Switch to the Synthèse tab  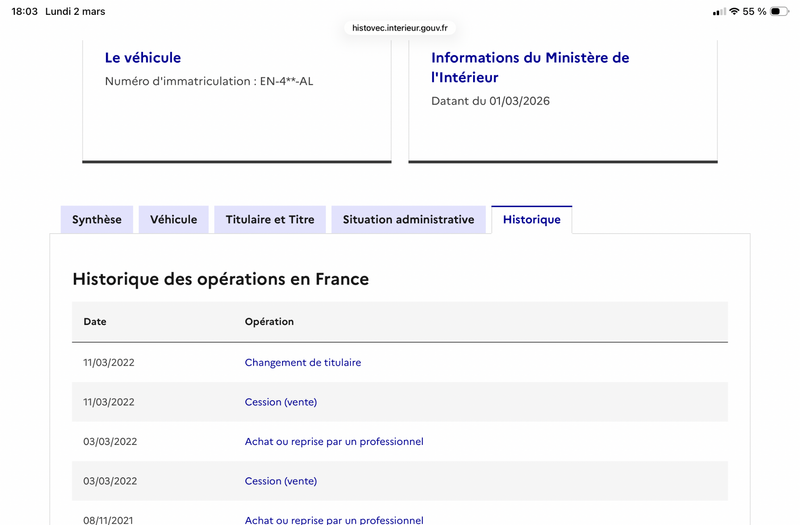(x=96, y=220)
